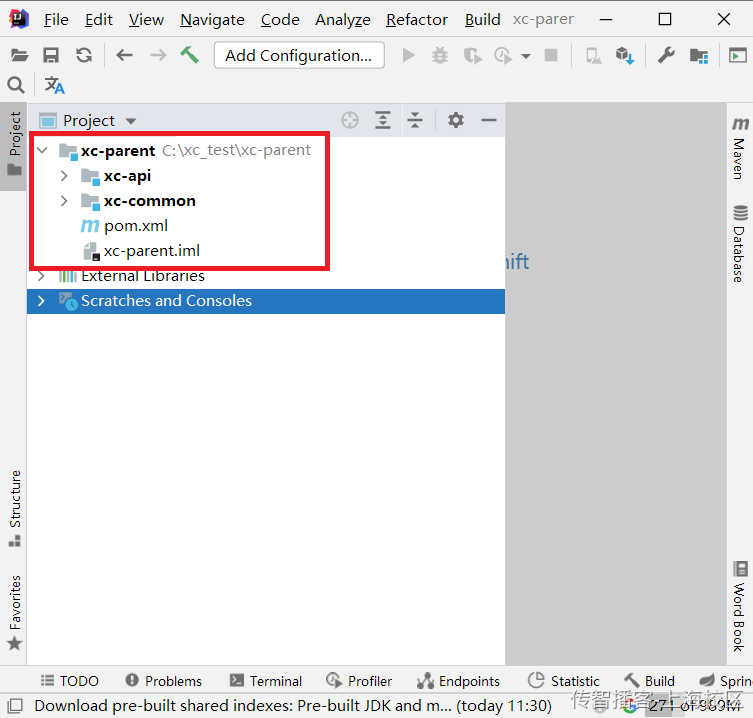Screen dimensions: 753x718
Task: Open the Profiler tool window
Action: [x=359, y=681]
